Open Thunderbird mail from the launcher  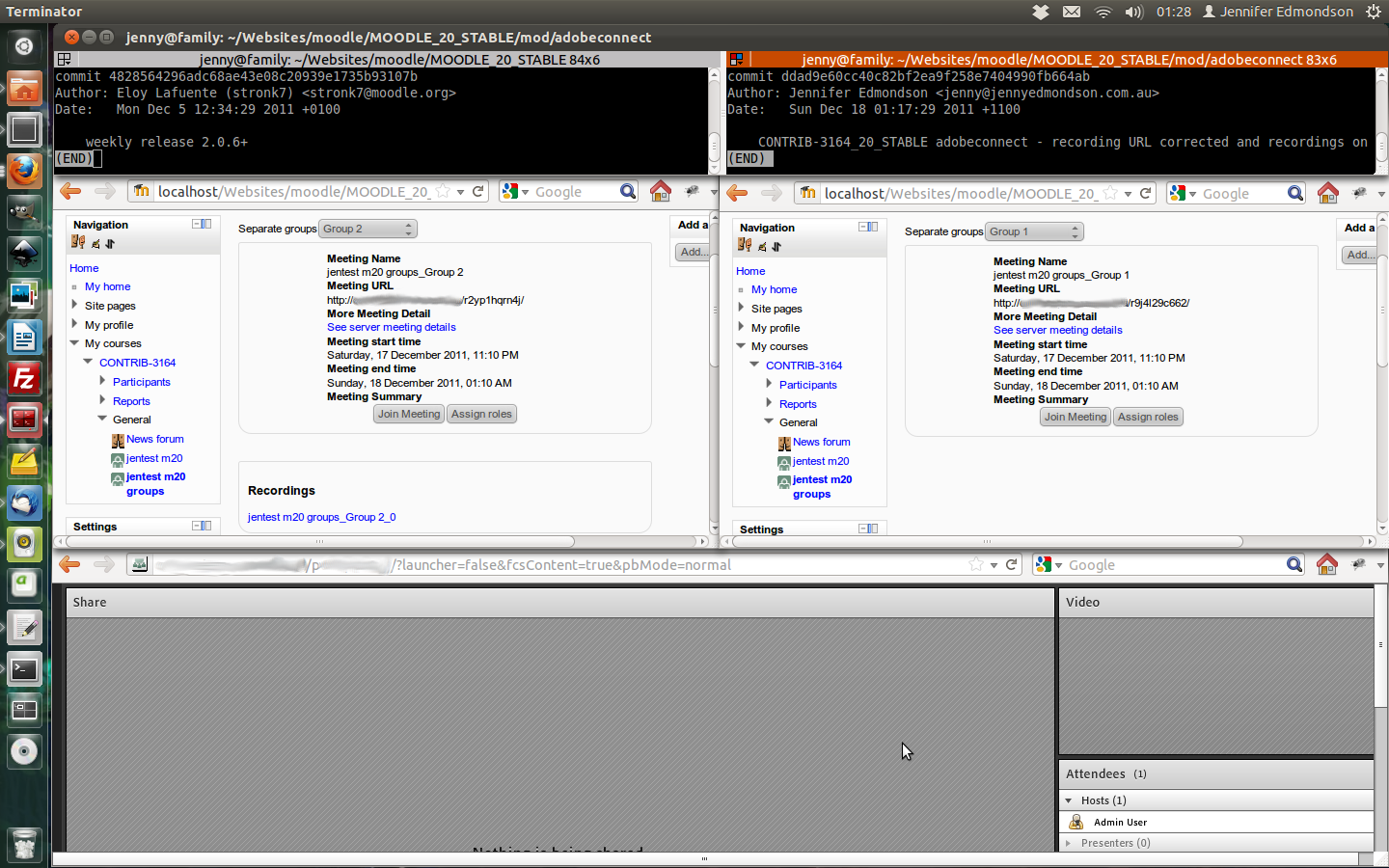point(24,502)
